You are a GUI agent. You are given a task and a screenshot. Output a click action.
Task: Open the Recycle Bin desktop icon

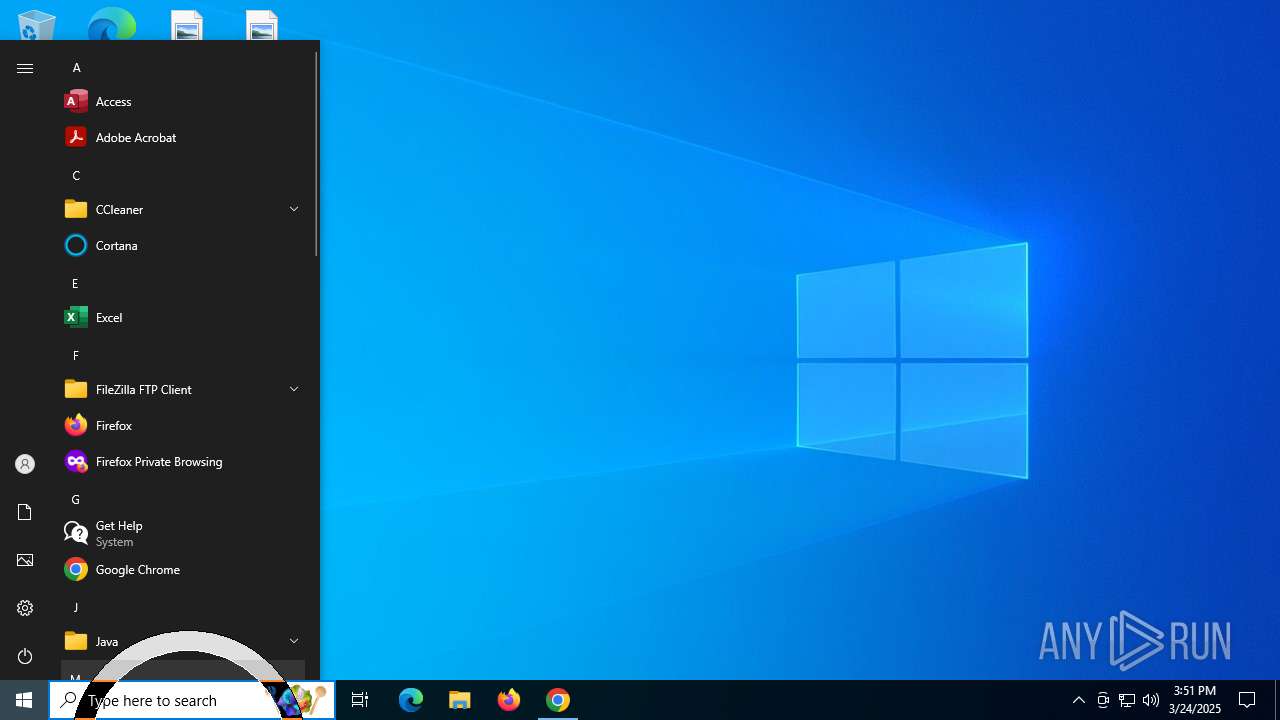point(37,25)
